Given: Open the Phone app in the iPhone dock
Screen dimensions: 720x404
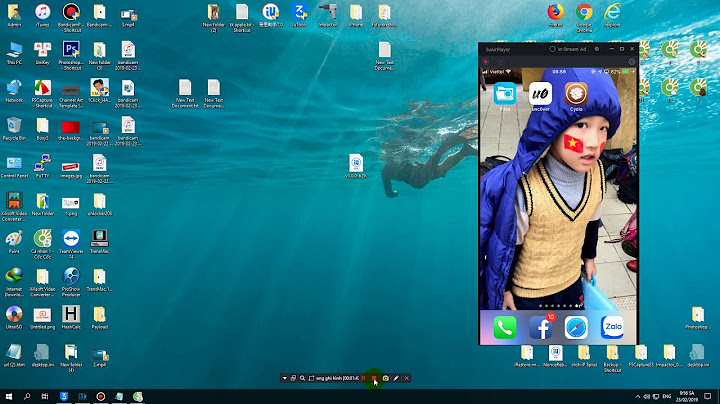Looking at the screenshot, I should (x=505, y=328).
